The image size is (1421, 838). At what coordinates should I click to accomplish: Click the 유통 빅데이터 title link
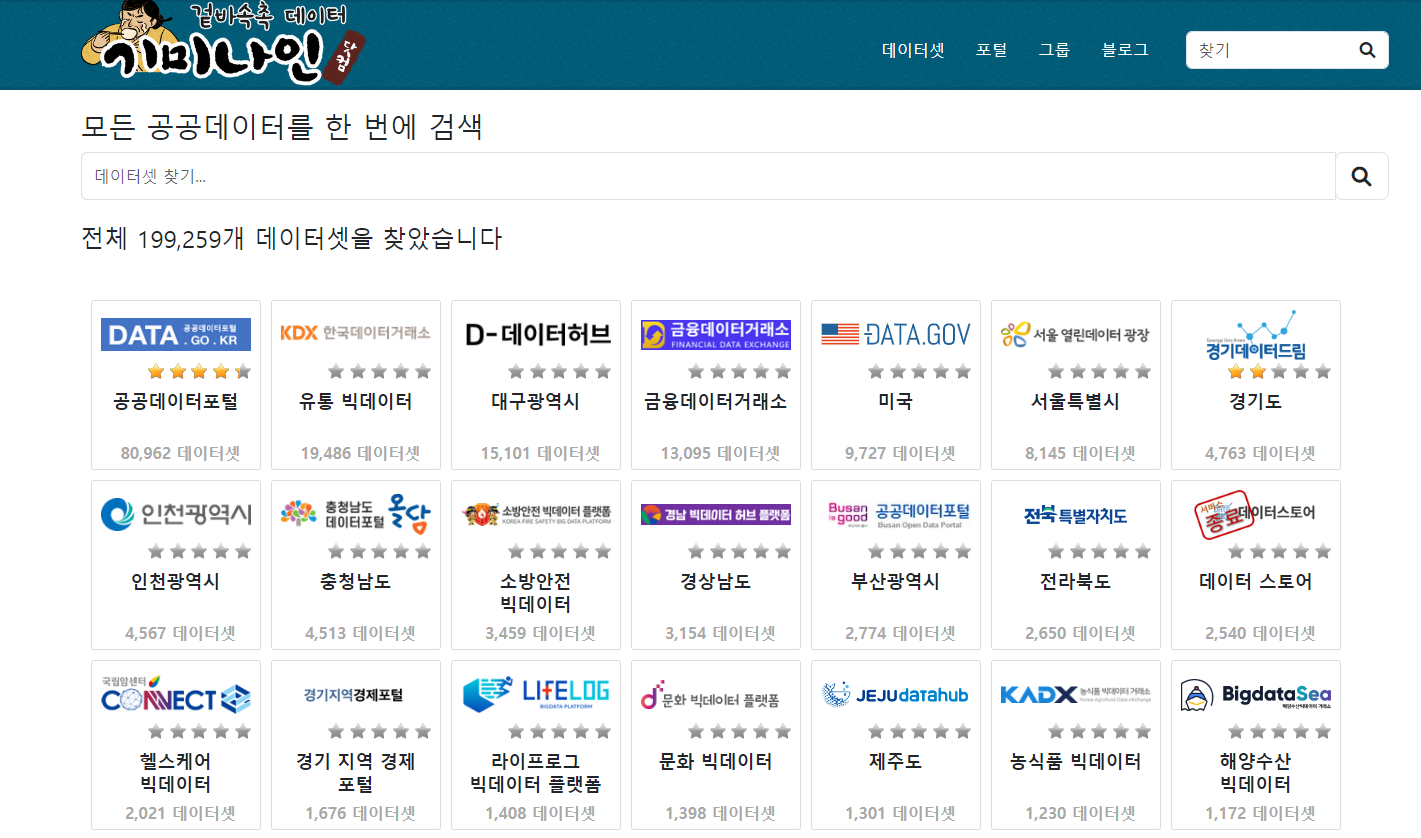[x=356, y=402]
